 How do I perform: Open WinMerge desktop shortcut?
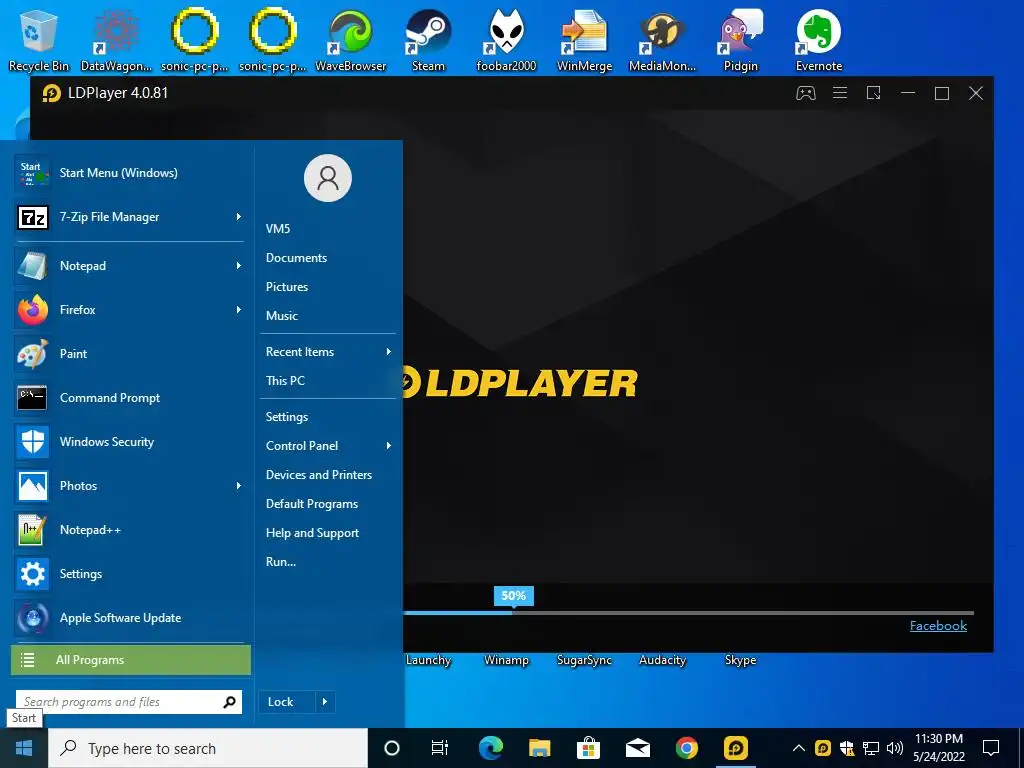(584, 39)
